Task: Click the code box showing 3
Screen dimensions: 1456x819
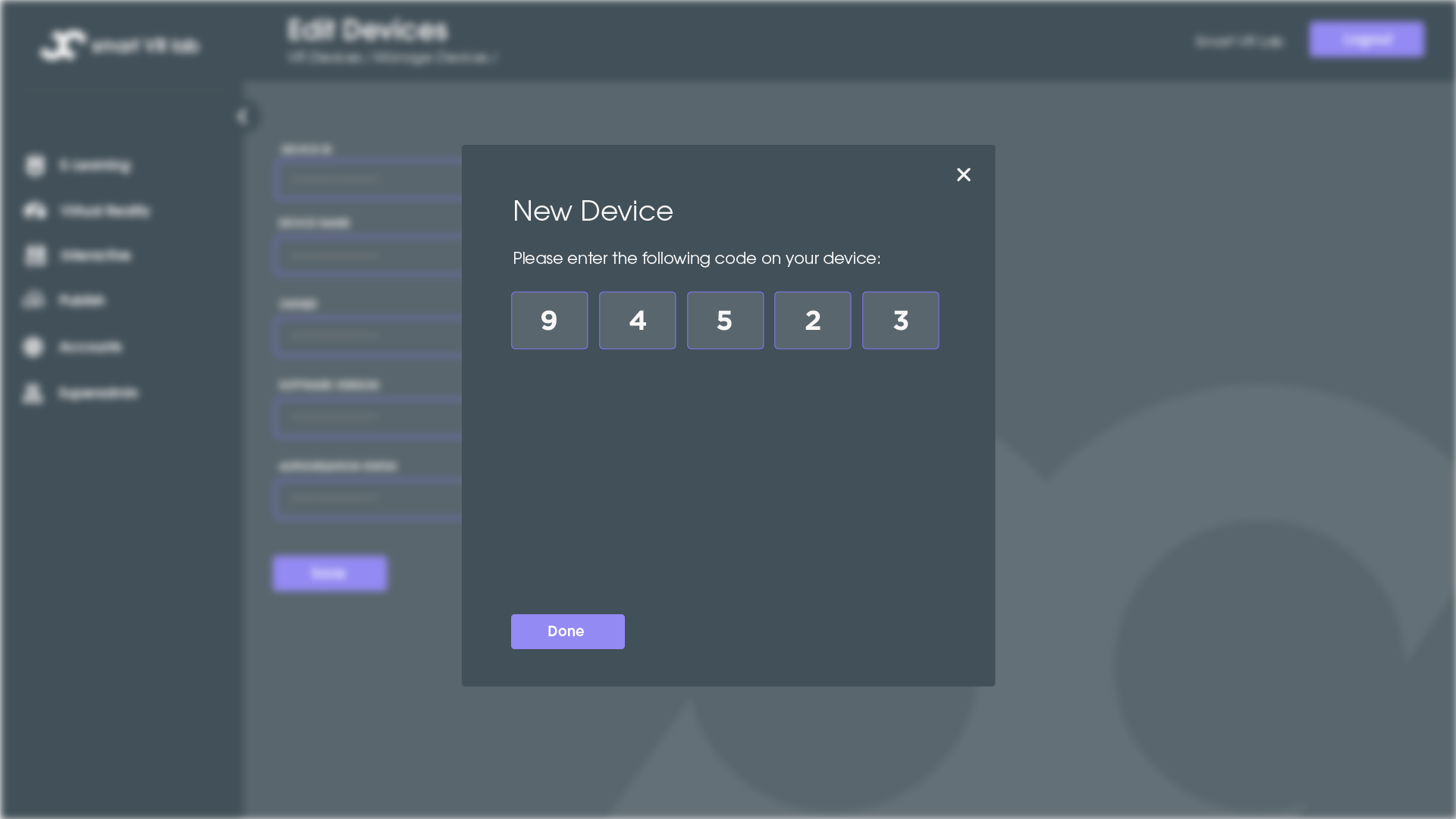Action: (900, 321)
